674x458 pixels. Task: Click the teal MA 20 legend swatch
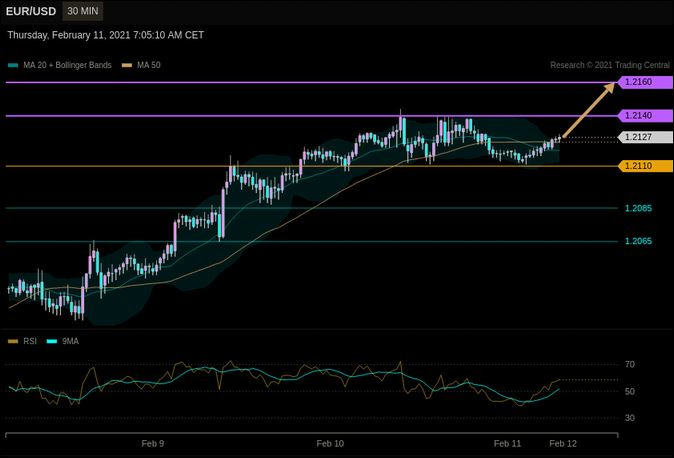pos(13,65)
